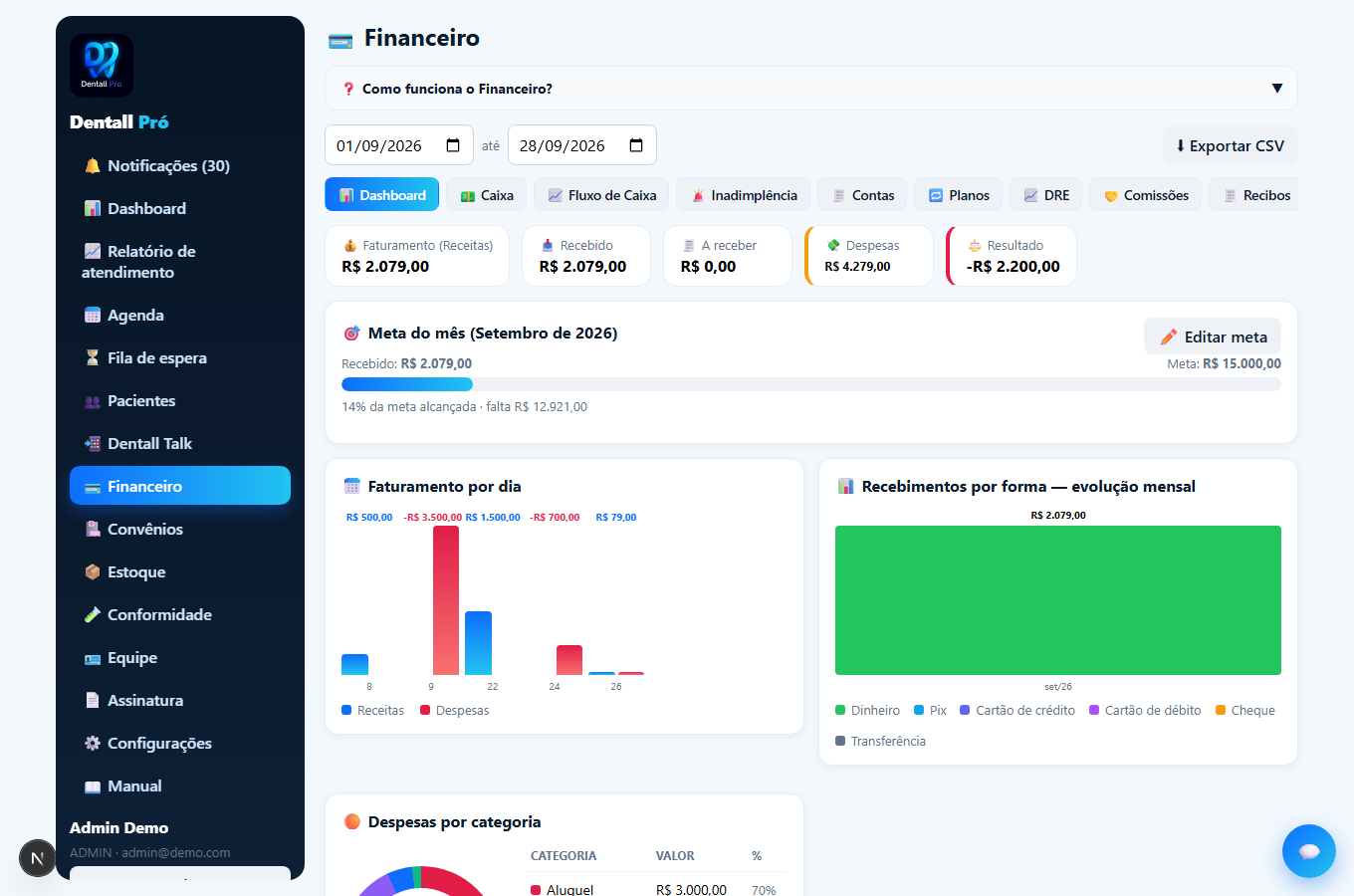Click the Pacientes people icon

[93, 401]
